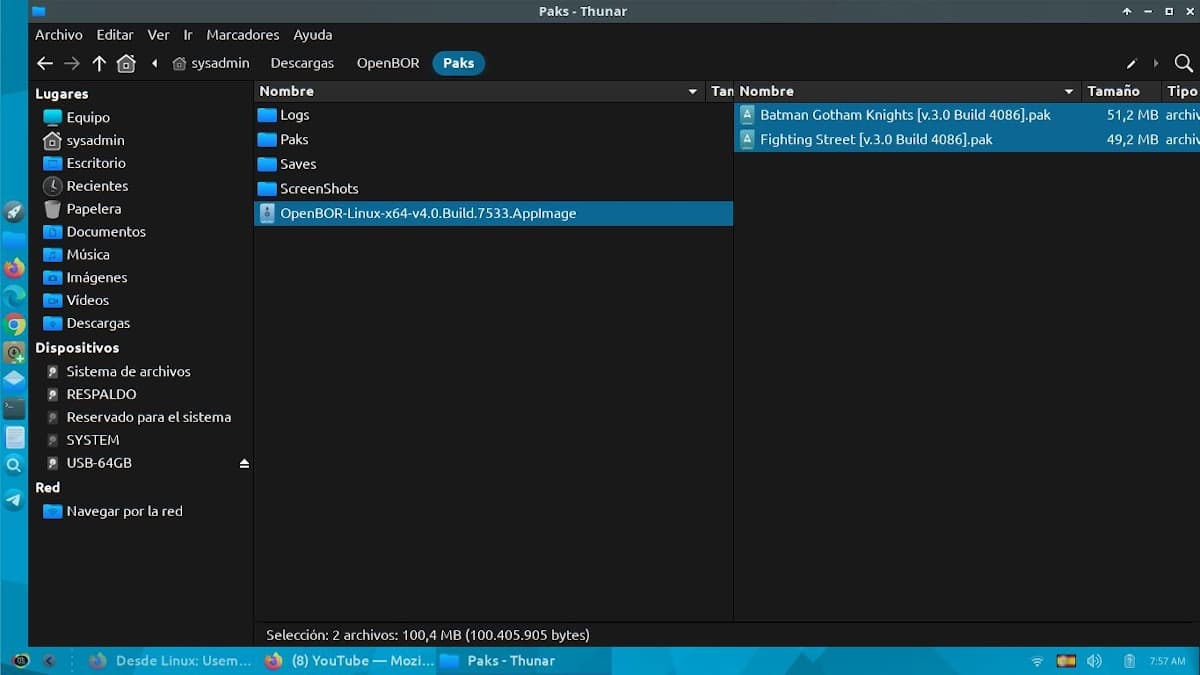Open the left pane Nombre column dropdown arrow
This screenshot has height=675, width=1200.
tap(693, 92)
